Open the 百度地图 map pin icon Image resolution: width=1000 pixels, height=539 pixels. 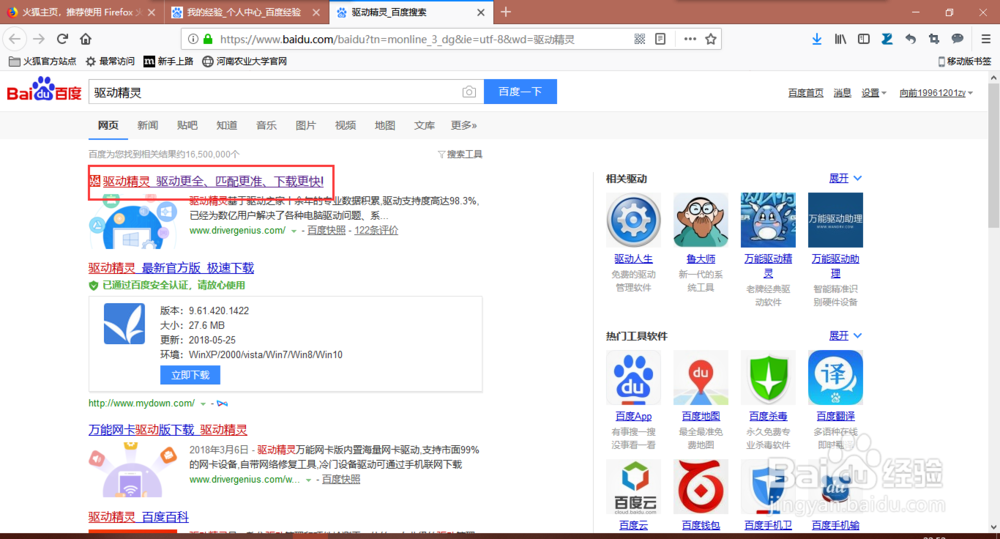click(x=700, y=378)
